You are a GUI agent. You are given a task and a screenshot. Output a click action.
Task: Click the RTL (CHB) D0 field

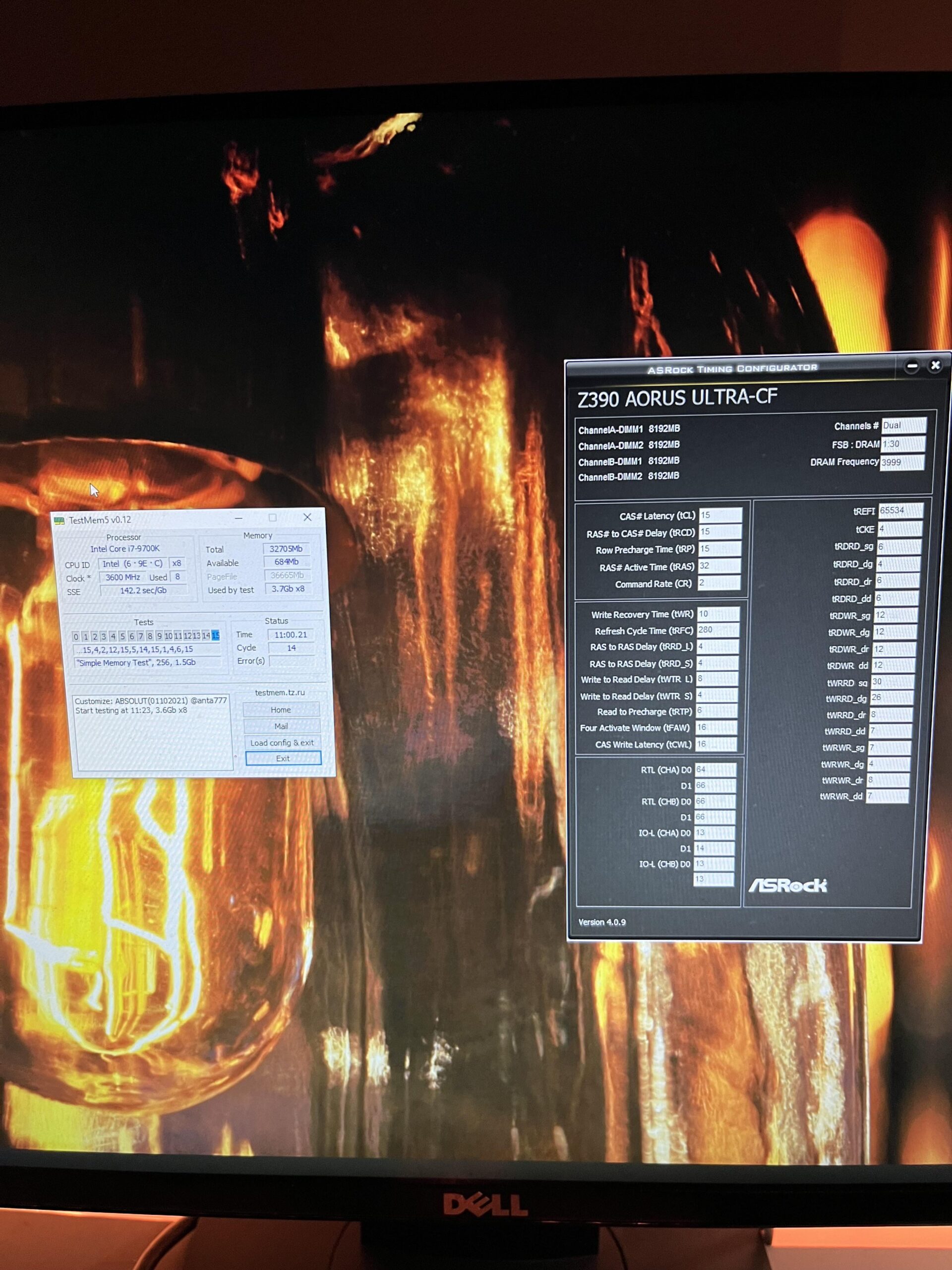pos(714,802)
